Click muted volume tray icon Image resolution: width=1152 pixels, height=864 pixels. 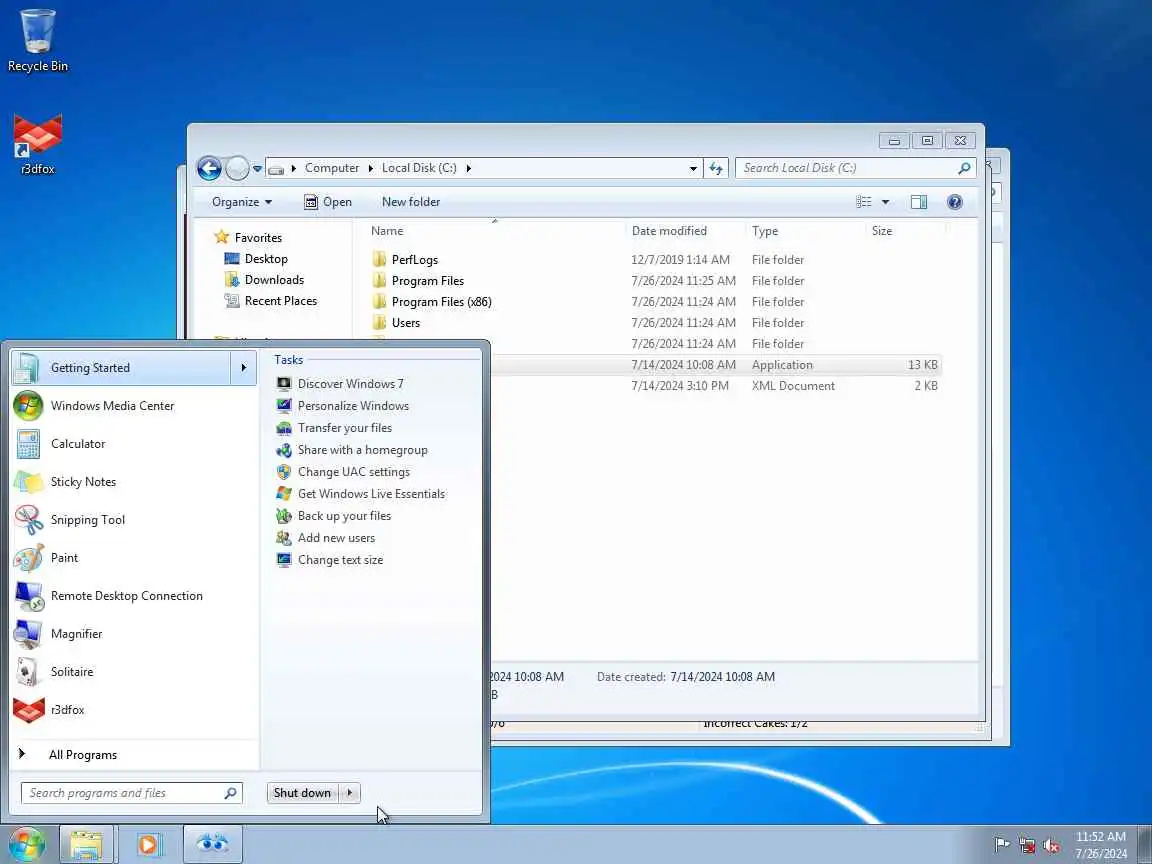pos(1051,845)
